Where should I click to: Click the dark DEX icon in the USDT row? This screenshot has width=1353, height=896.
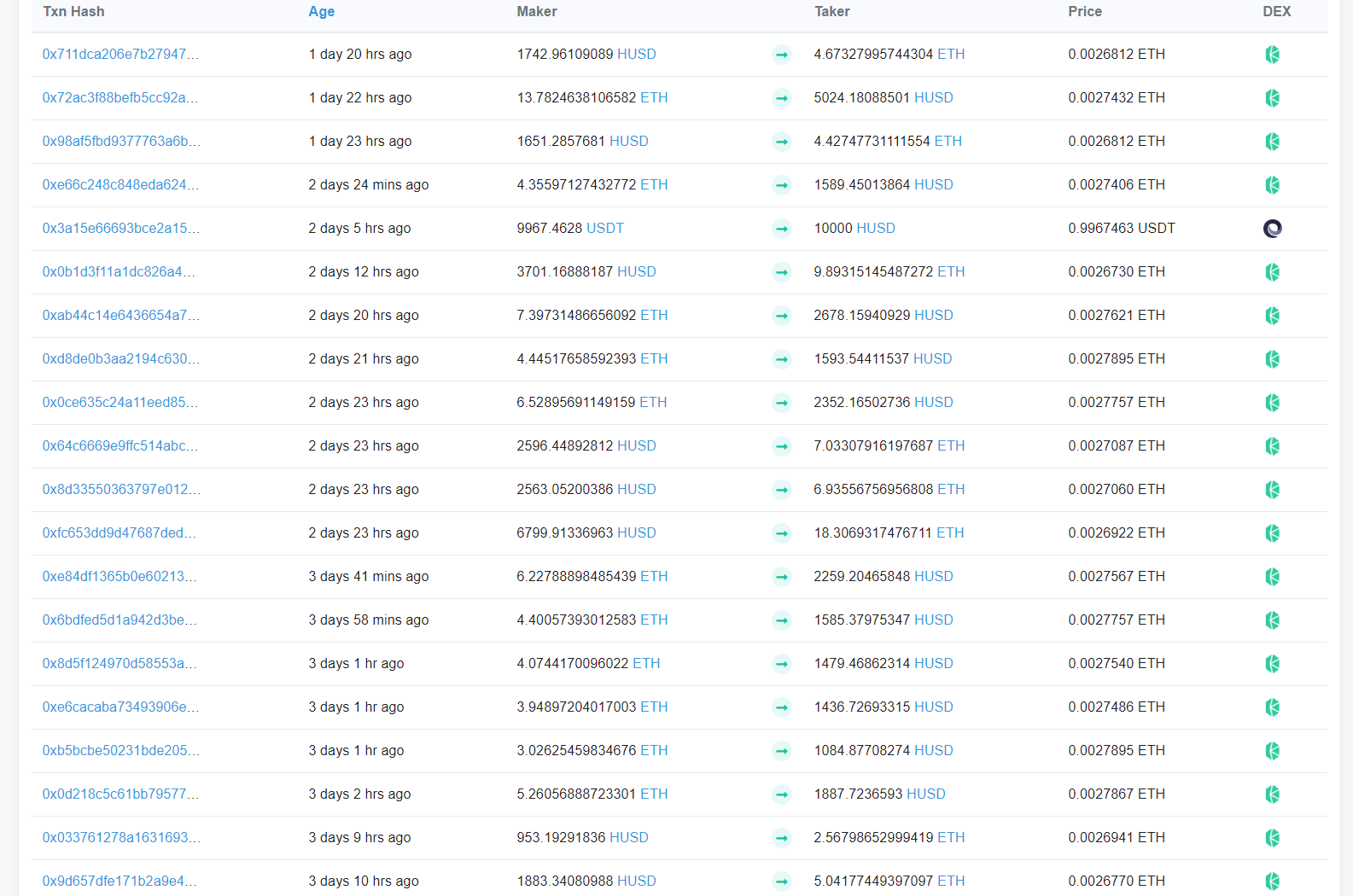tap(1272, 229)
